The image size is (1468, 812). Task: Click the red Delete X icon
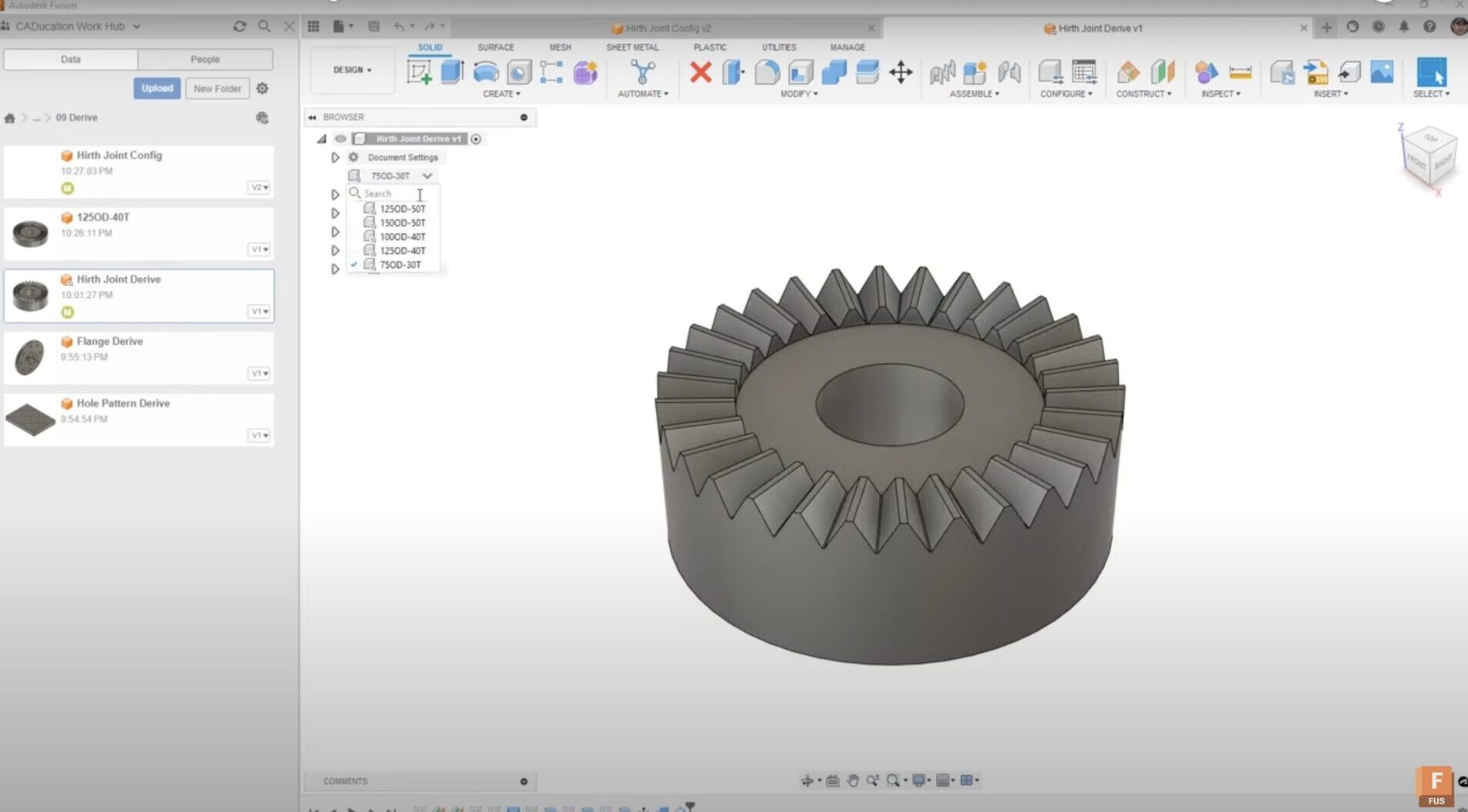pos(700,72)
